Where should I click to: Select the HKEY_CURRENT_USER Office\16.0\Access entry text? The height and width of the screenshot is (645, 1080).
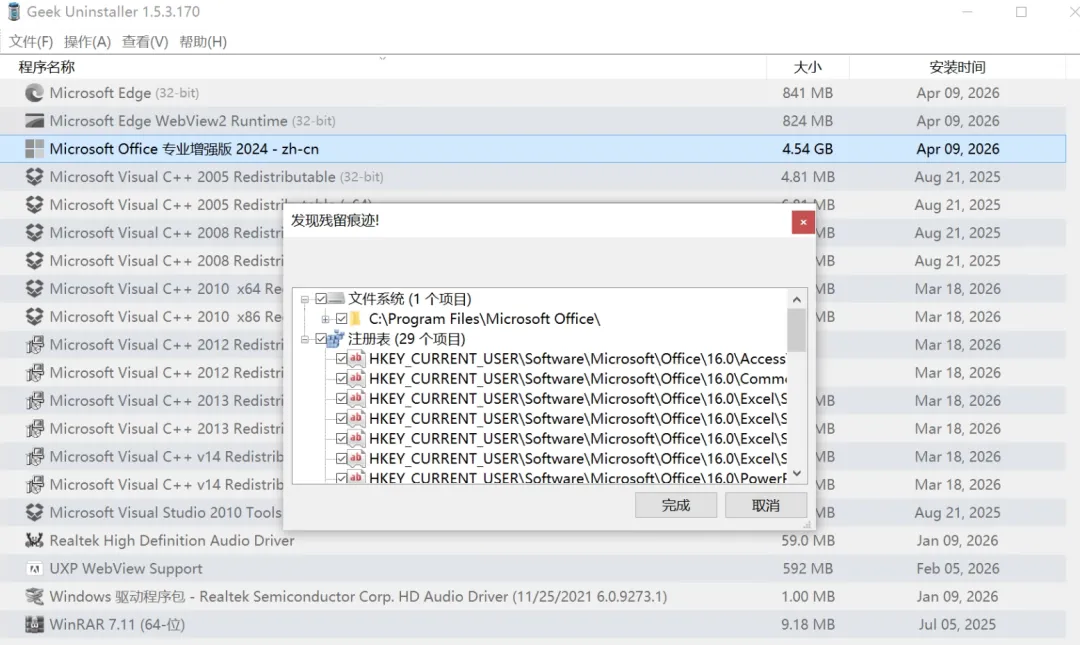[577, 359]
